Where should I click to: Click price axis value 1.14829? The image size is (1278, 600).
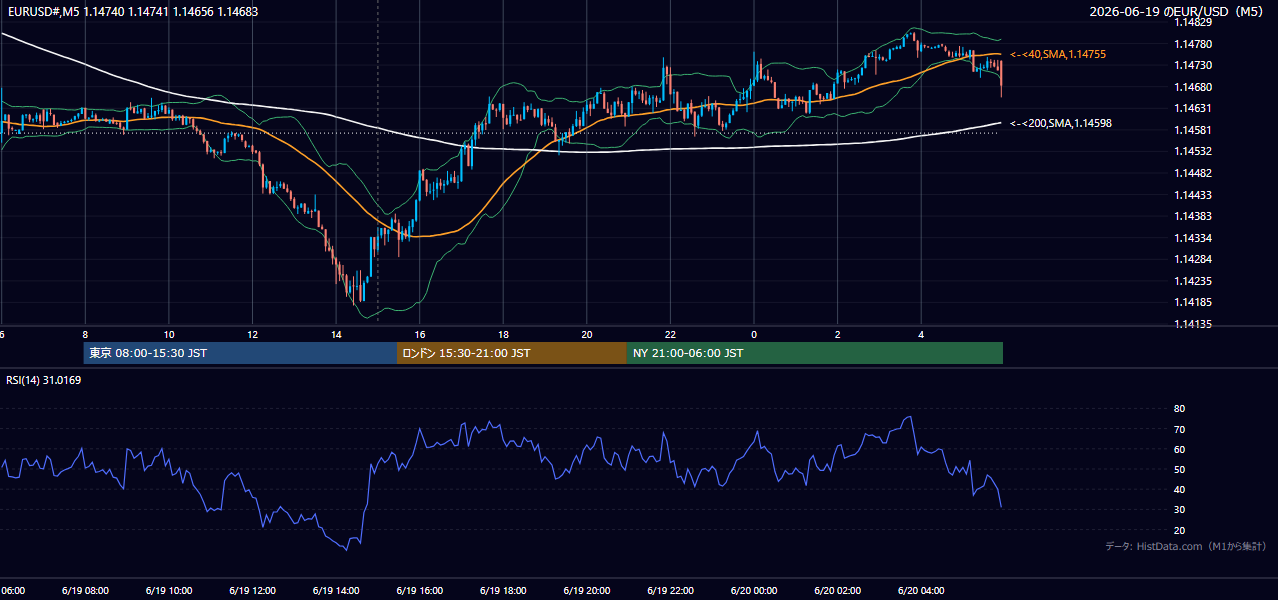(1192, 22)
